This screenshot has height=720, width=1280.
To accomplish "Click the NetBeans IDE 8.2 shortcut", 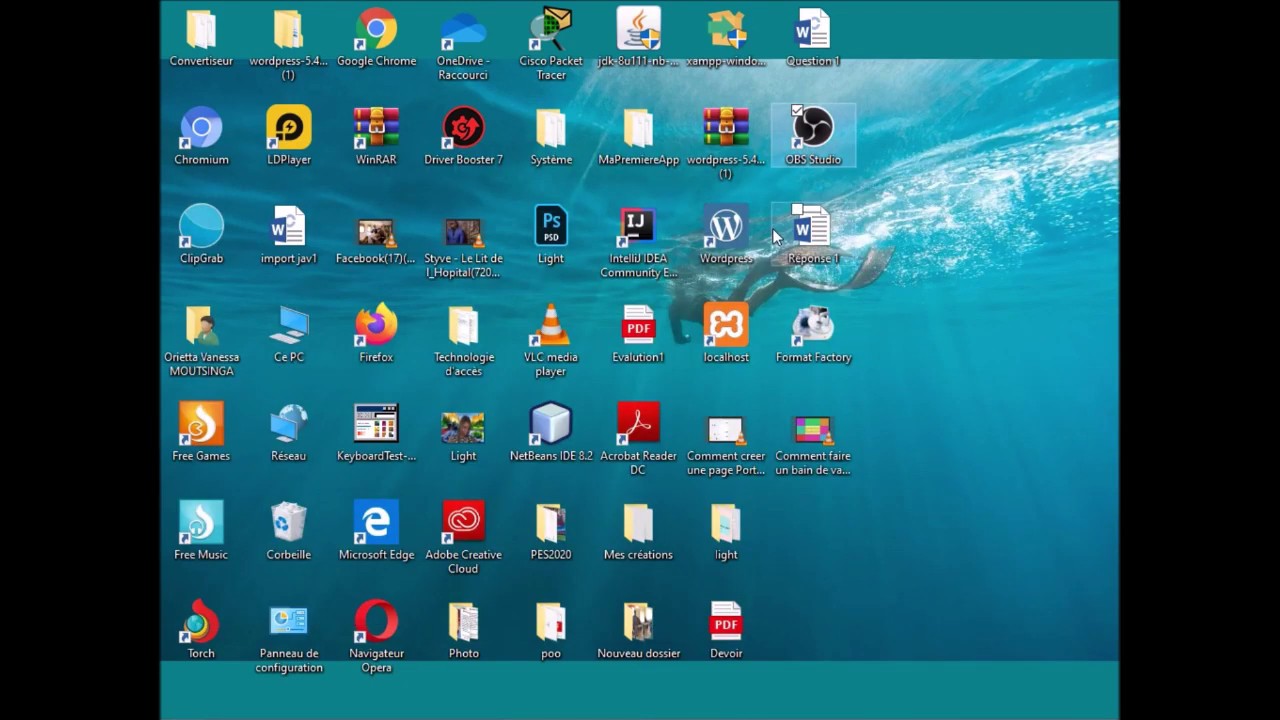I will [551, 424].
